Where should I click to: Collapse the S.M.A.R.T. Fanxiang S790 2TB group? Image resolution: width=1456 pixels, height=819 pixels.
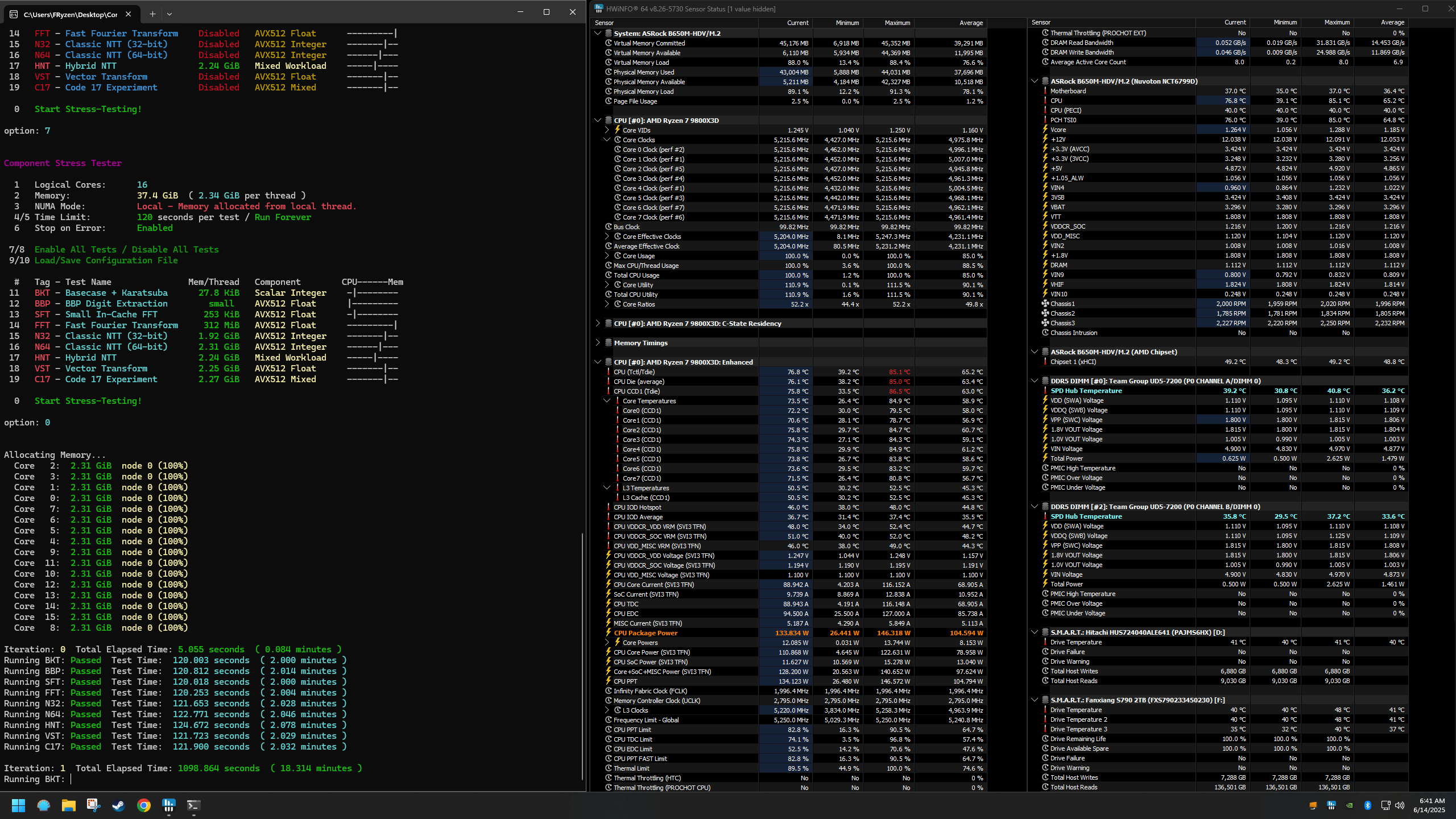pos(1035,700)
